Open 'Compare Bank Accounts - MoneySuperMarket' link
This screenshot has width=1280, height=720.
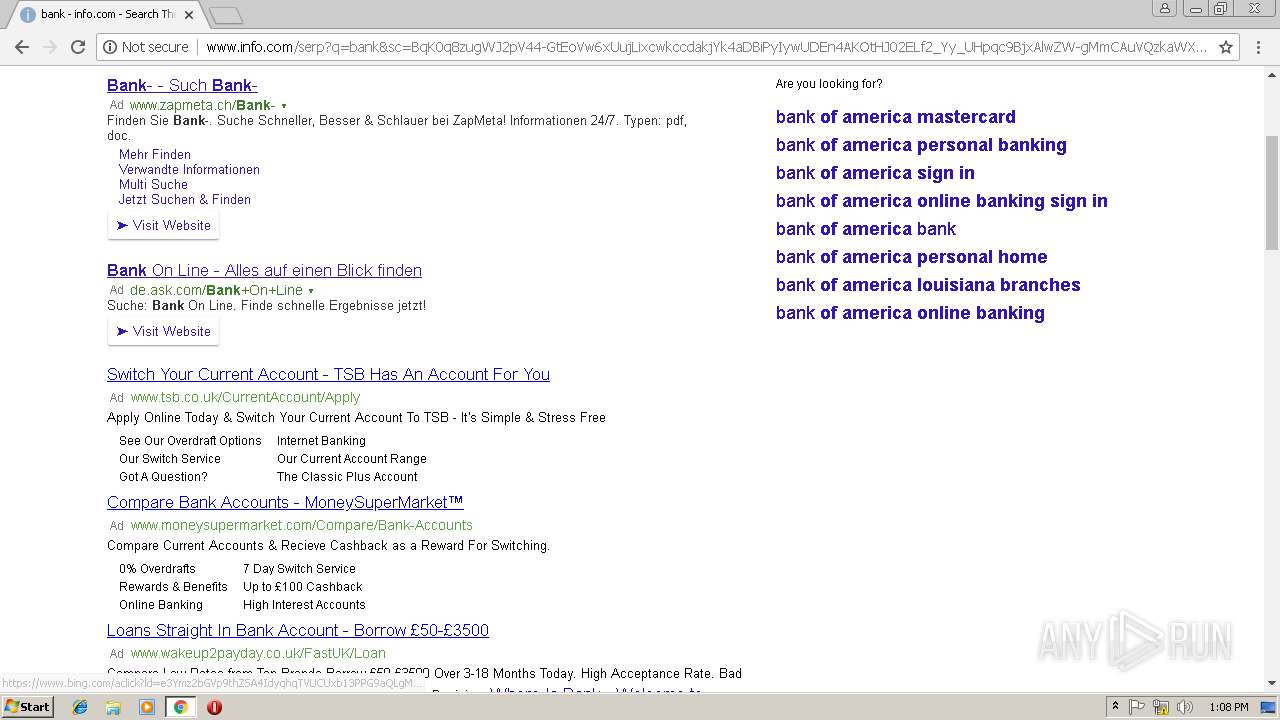tap(285, 502)
